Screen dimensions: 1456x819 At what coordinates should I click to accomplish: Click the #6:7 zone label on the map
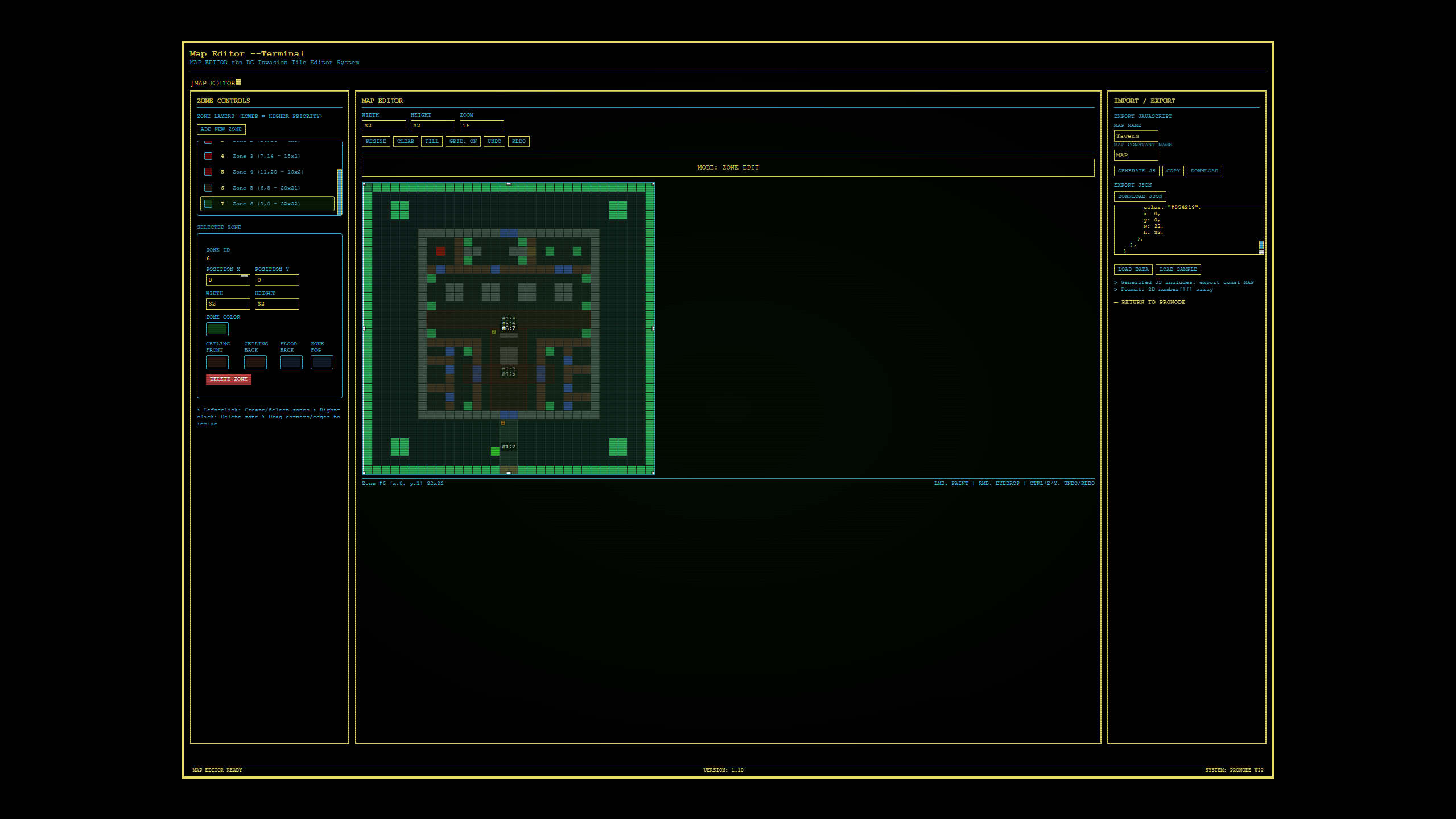[509, 328]
